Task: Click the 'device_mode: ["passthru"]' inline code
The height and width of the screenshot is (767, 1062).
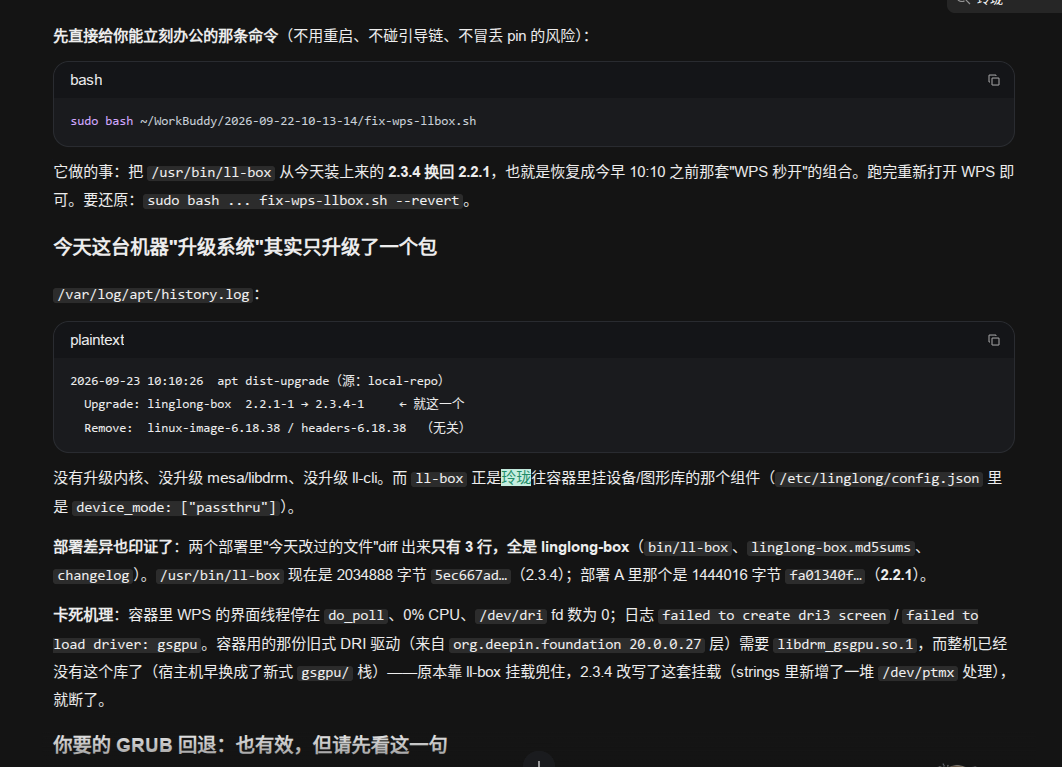Action: [x=175, y=507]
